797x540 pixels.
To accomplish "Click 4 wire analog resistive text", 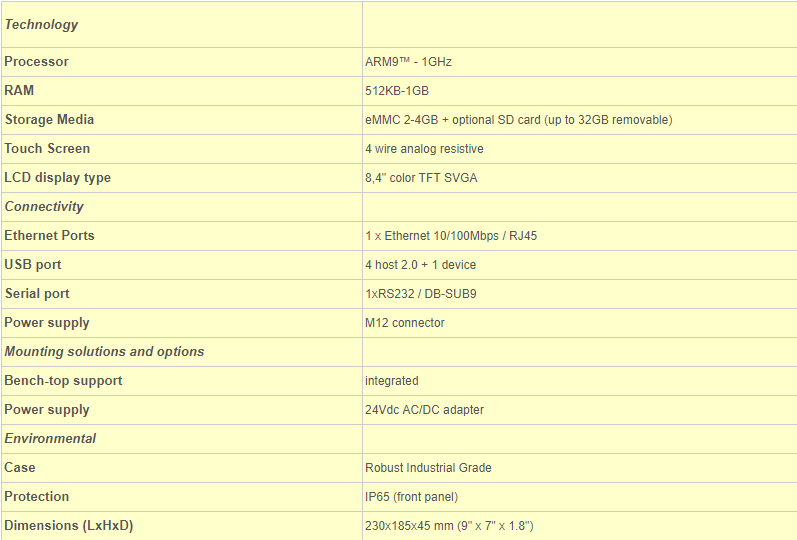I will (424, 149).
